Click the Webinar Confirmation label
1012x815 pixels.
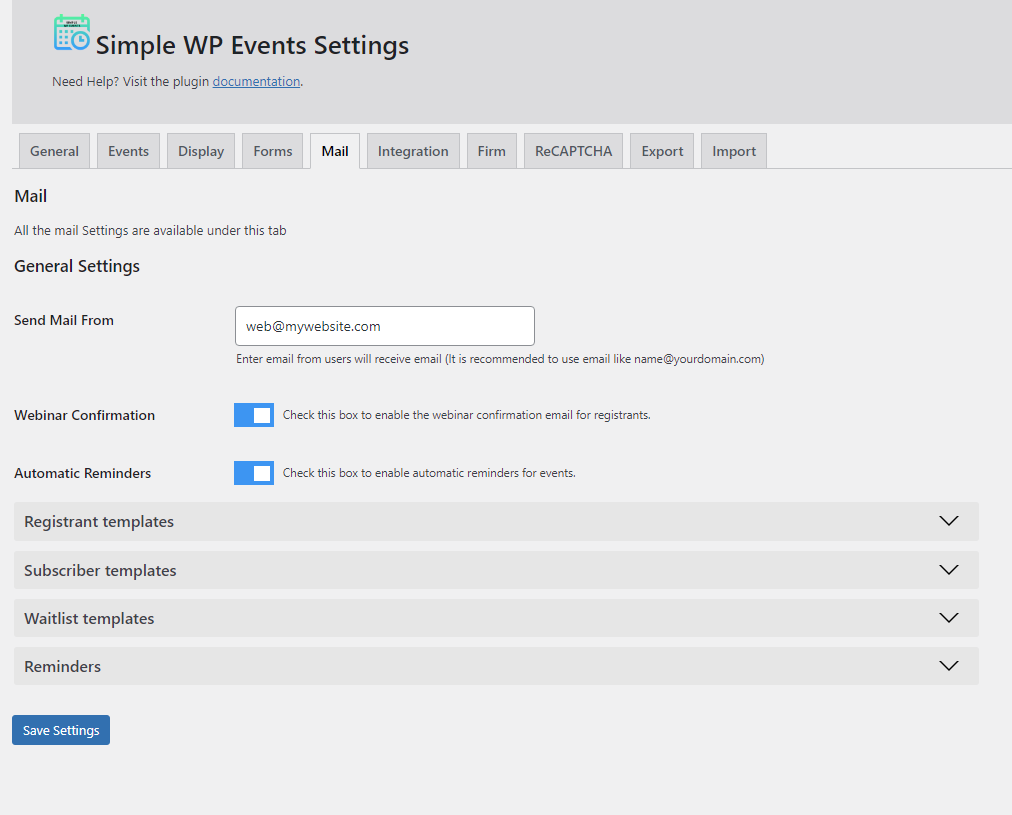click(85, 415)
